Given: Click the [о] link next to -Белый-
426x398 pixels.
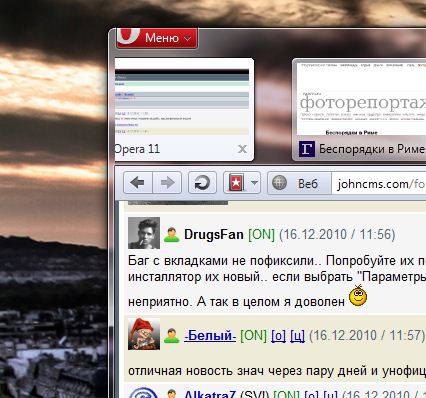Looking at the screenshot, I should (x=279, y=336).
